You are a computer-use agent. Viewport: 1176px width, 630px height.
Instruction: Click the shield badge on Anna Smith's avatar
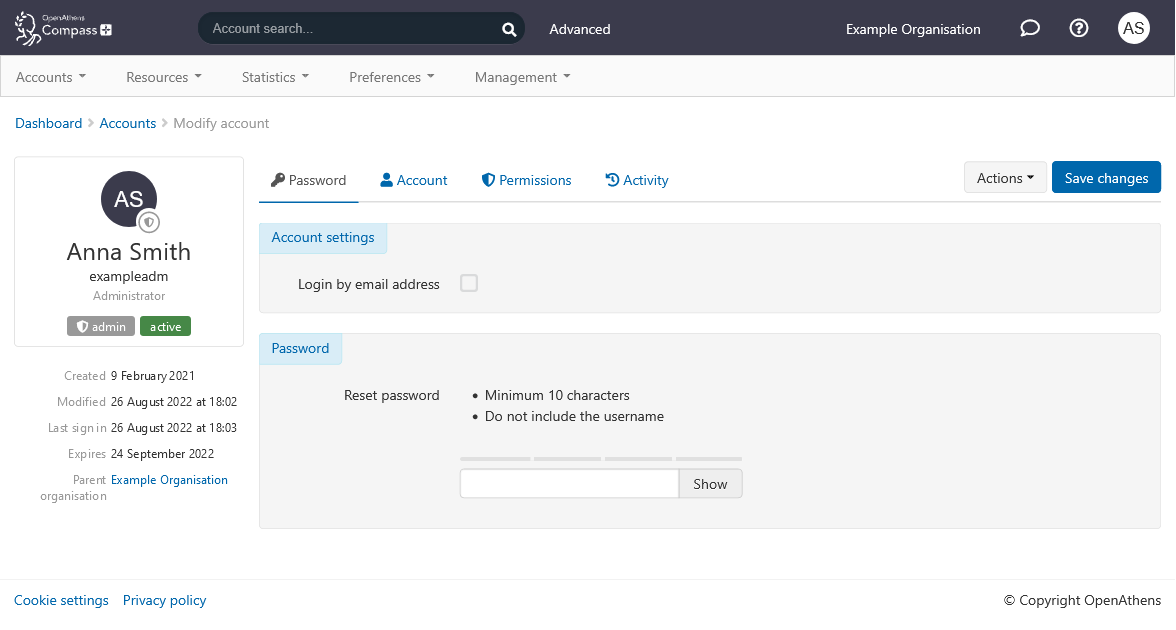(x=149, y=222)
